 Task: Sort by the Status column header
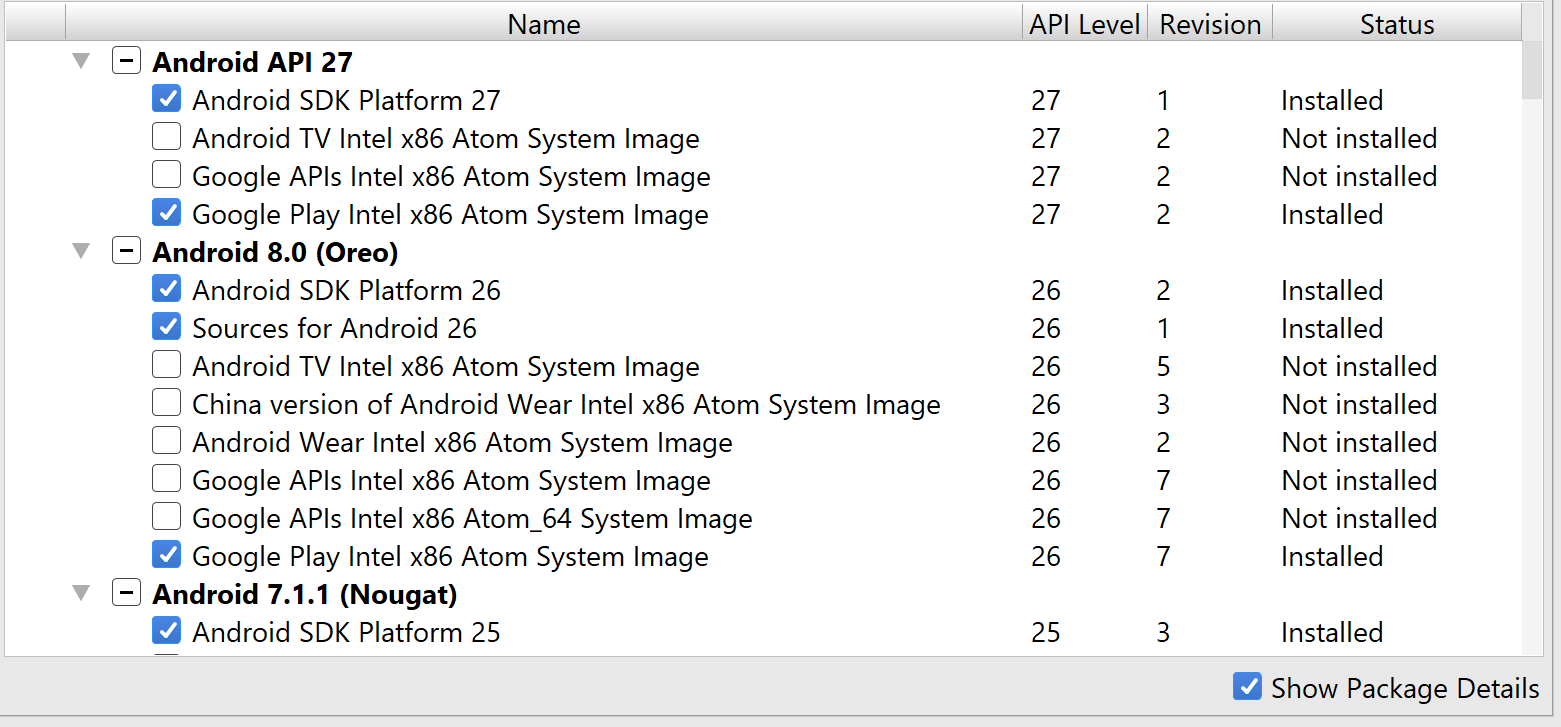[1397, 24]
